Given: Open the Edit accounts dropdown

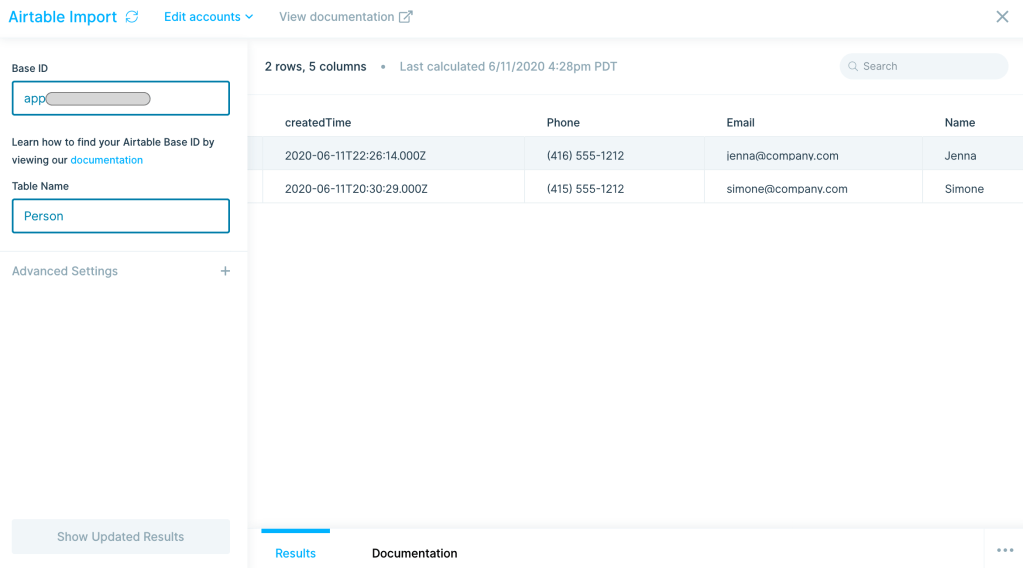Looking at the screenshot, I should [208, 17].
